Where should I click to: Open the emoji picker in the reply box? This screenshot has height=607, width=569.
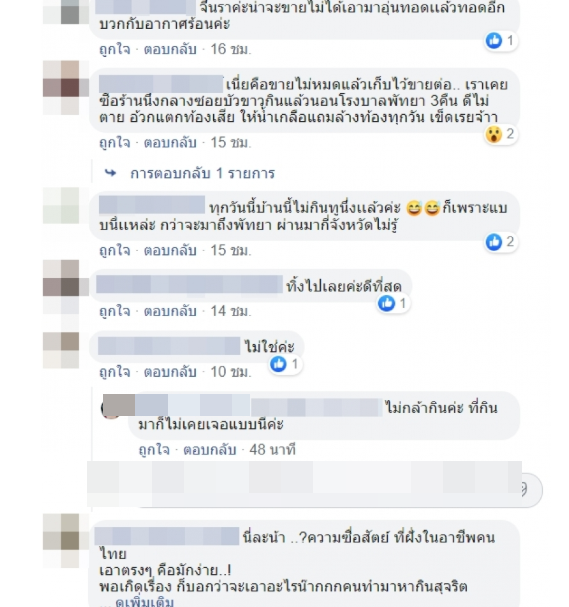(x=524, y=490)
